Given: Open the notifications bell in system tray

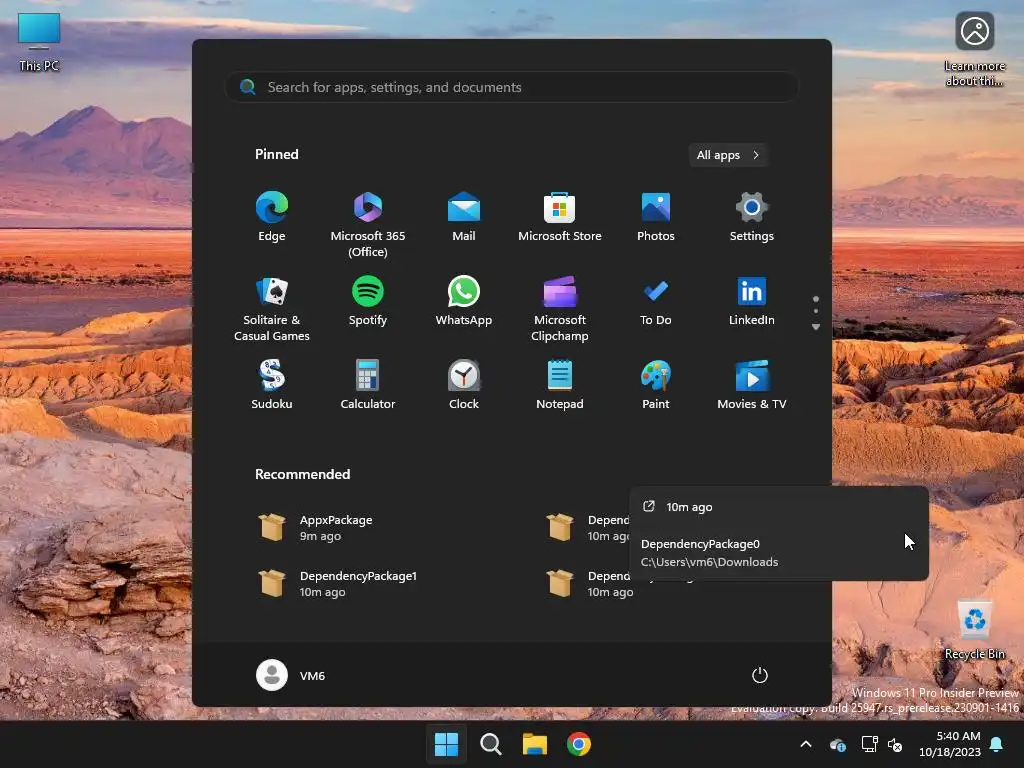Looking at the screenshot, I should point(997,744).
